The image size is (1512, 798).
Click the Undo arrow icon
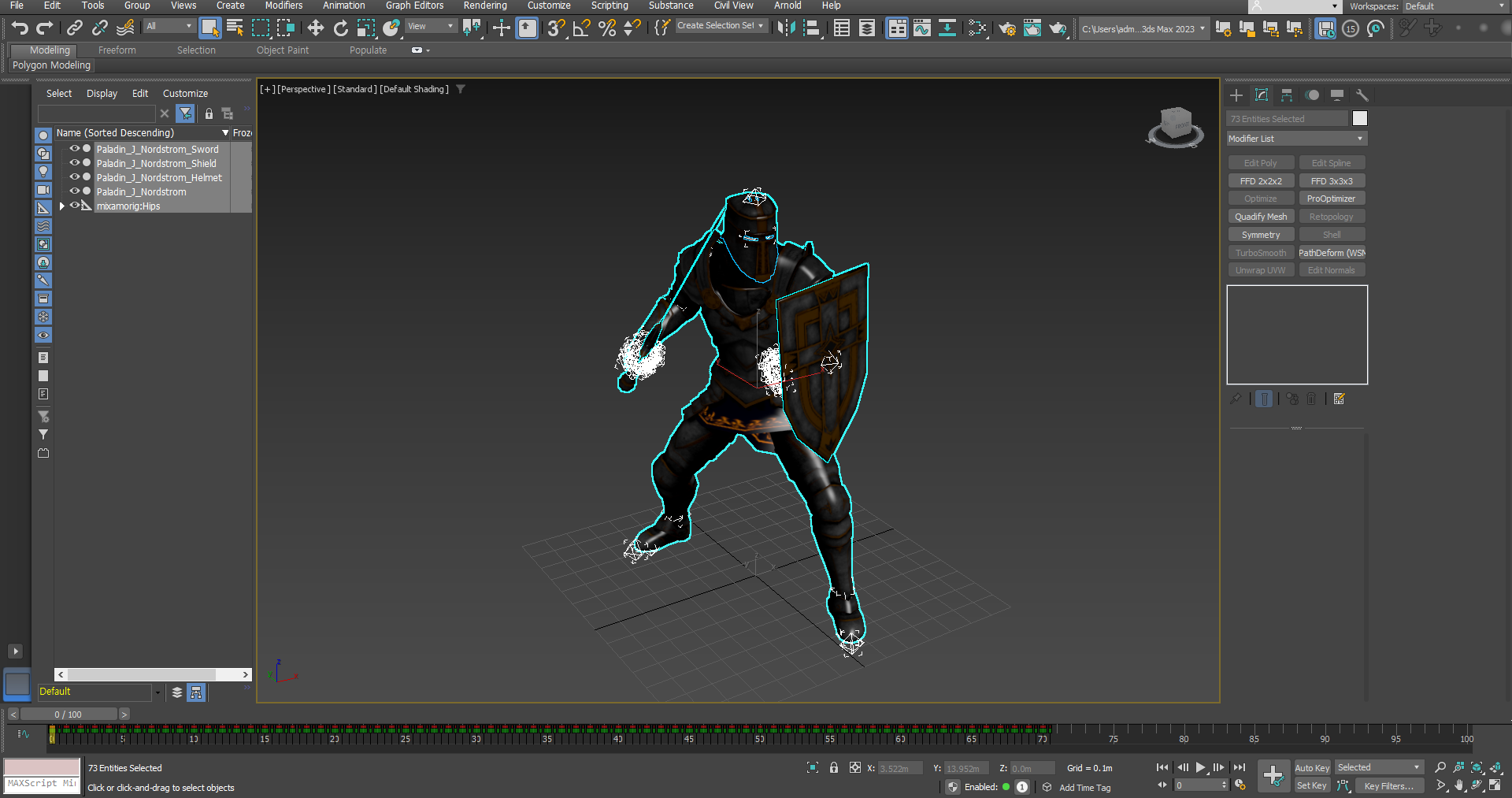pyautogui.click(x=20, y=28)
